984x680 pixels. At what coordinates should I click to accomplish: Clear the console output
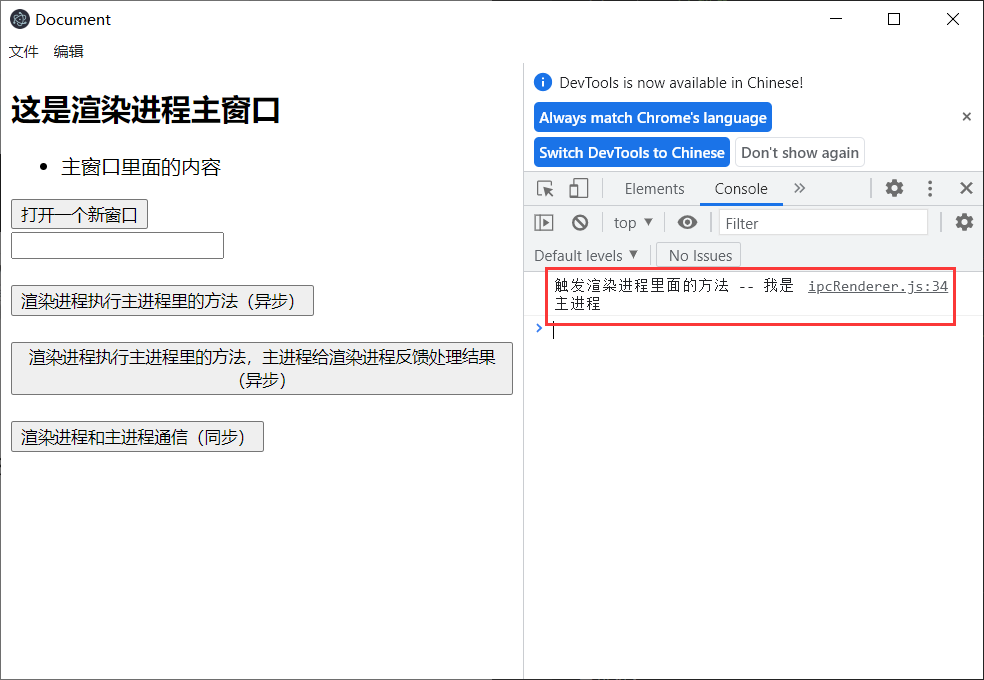pos(580,222)
